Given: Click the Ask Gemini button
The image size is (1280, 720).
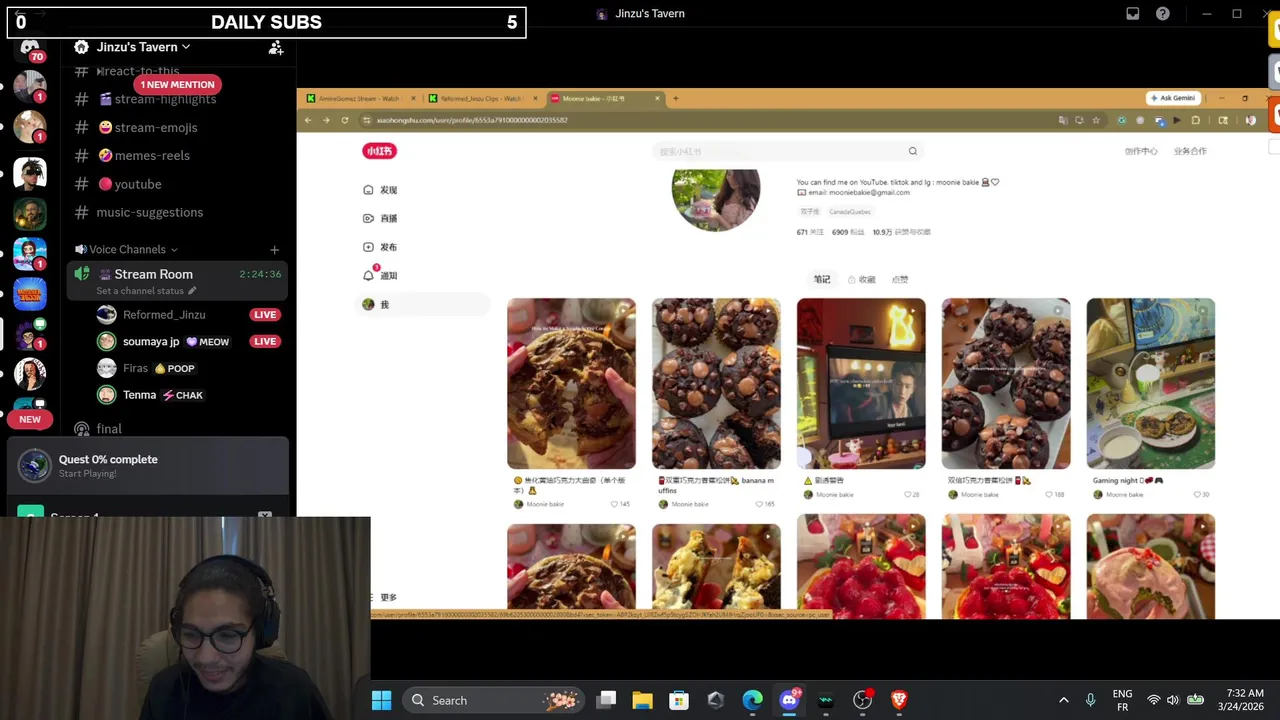Looking at the screenshot, I should (1174, 98).
